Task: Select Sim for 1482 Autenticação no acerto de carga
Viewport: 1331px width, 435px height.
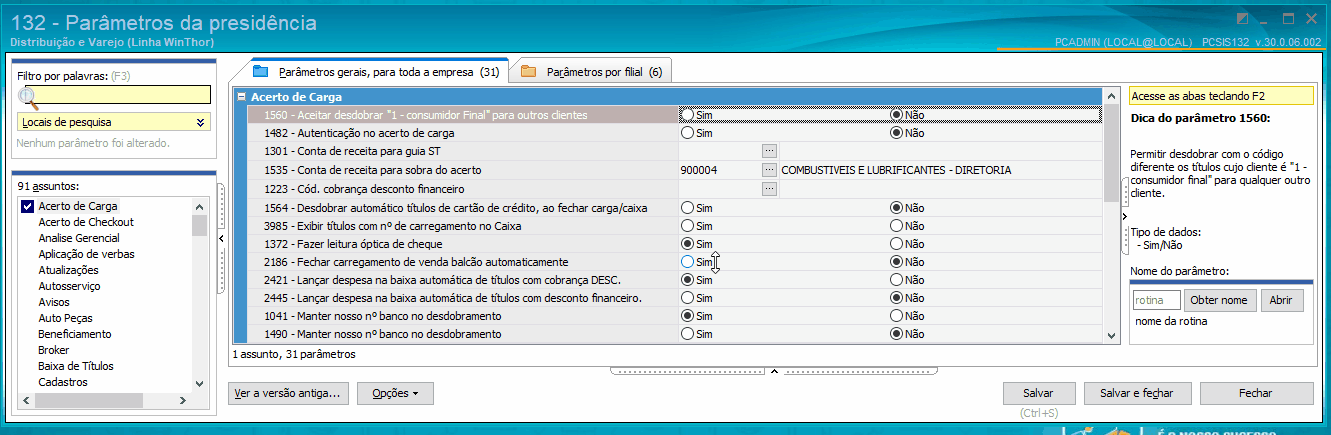Action: [687, 133]
